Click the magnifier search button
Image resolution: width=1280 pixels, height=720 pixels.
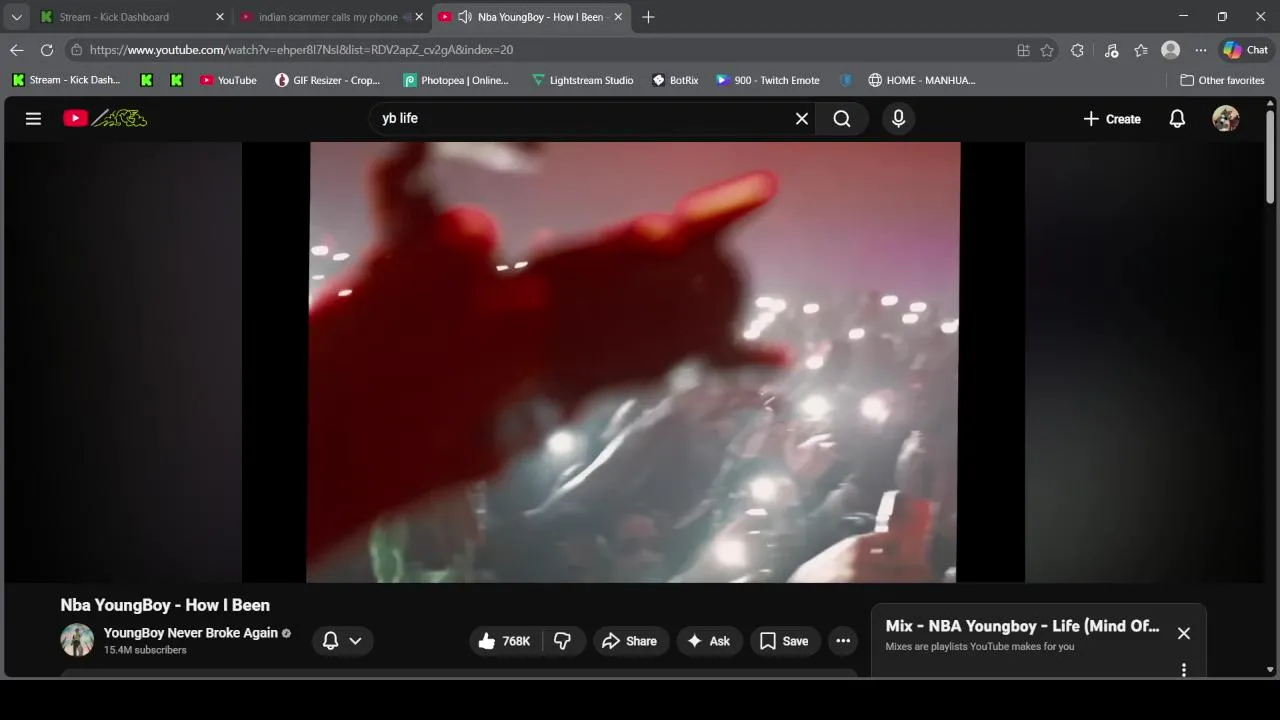click(842, 118)
